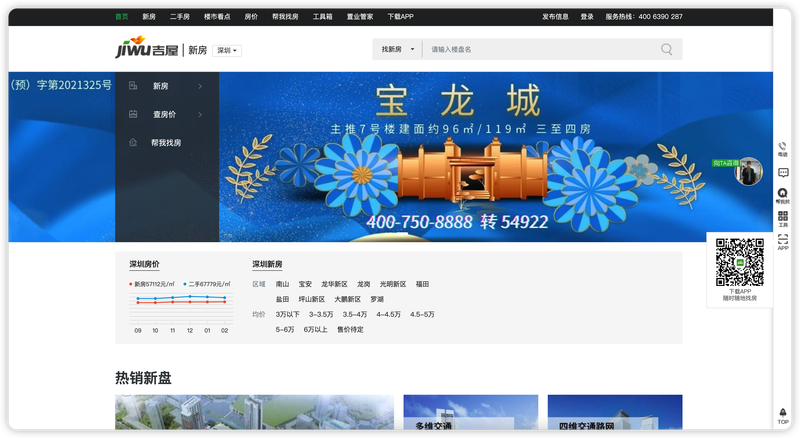
Task: Select price range 3万以下
Action: pyautogui.click(x=288, y=314)
